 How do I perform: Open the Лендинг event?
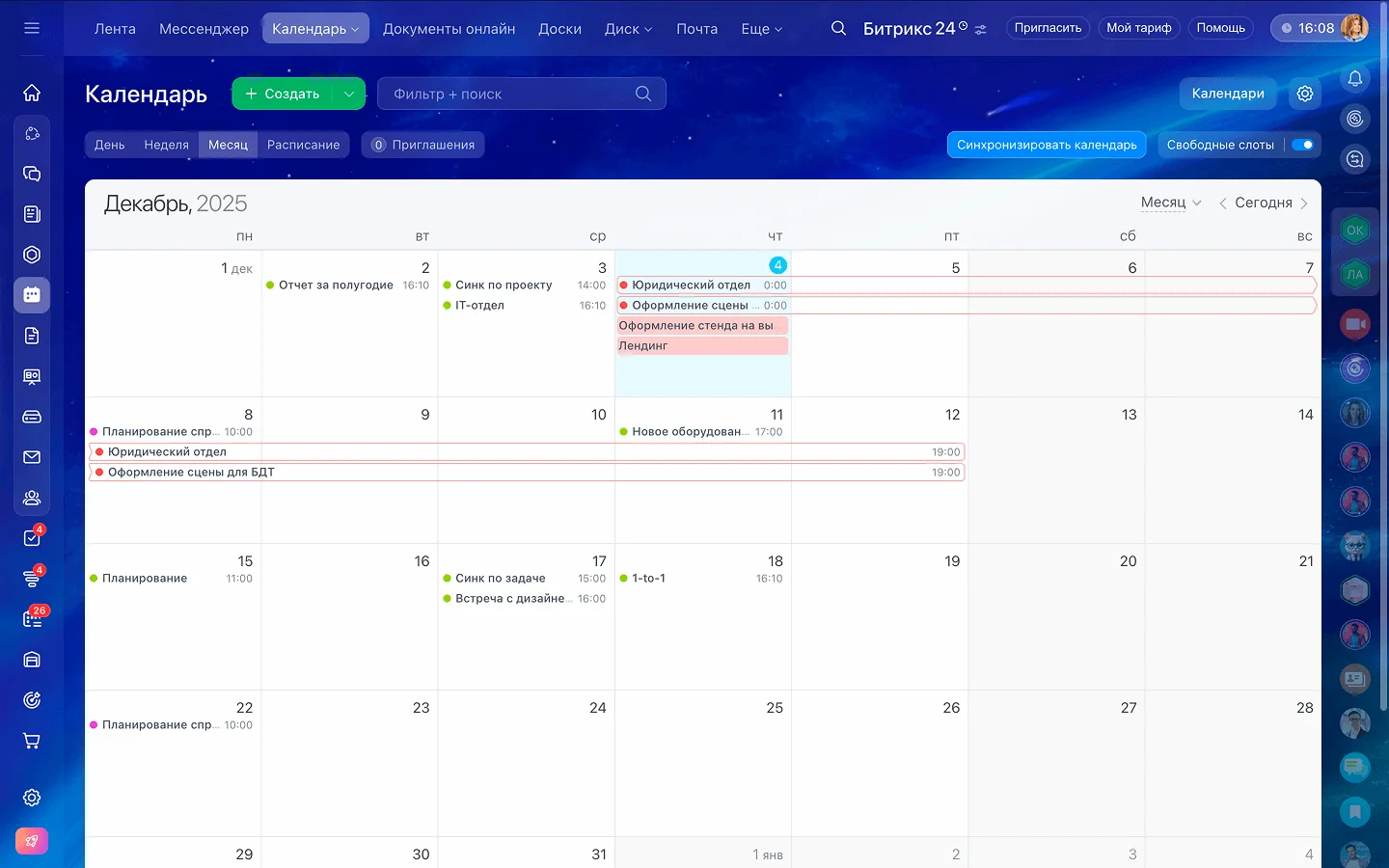point(702,346)
